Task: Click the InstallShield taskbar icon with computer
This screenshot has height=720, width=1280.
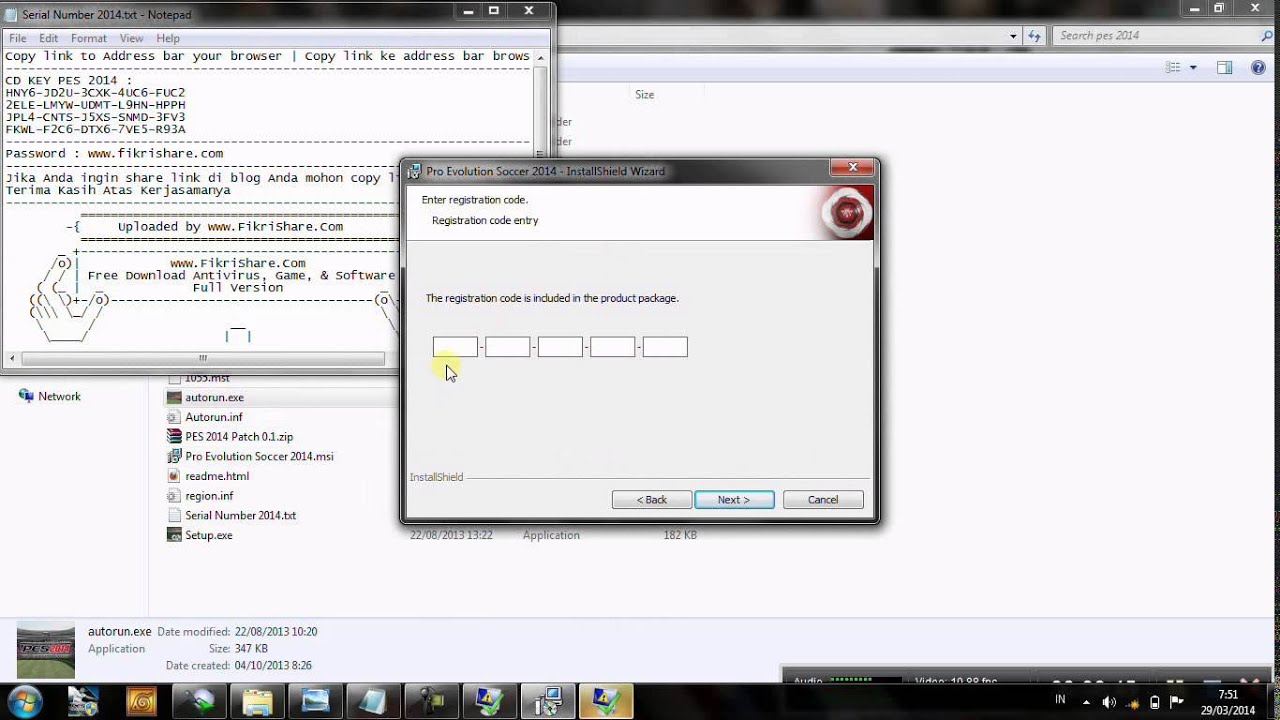Action: click(547, 701)
